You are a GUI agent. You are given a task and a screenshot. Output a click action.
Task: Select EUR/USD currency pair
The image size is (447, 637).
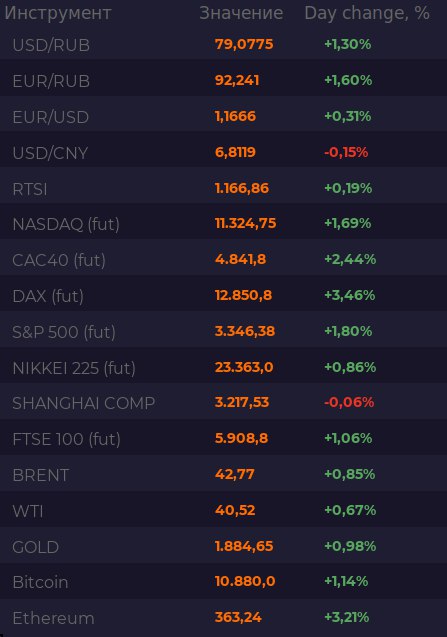51,117
